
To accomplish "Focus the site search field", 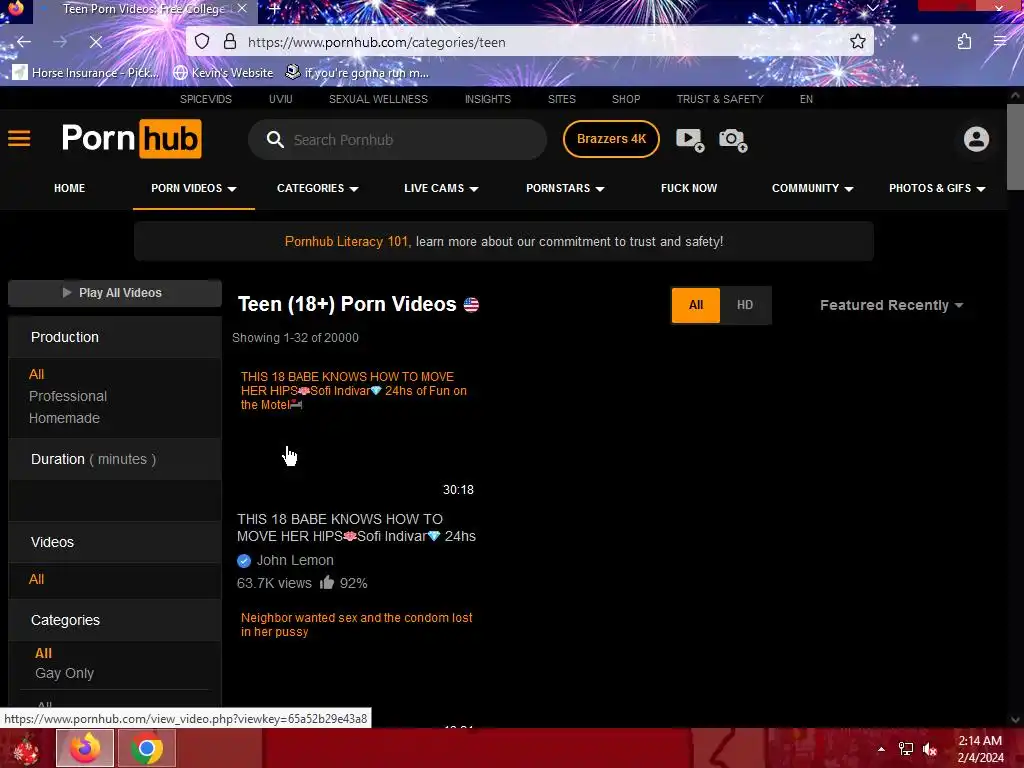I will tap(398, 140).
